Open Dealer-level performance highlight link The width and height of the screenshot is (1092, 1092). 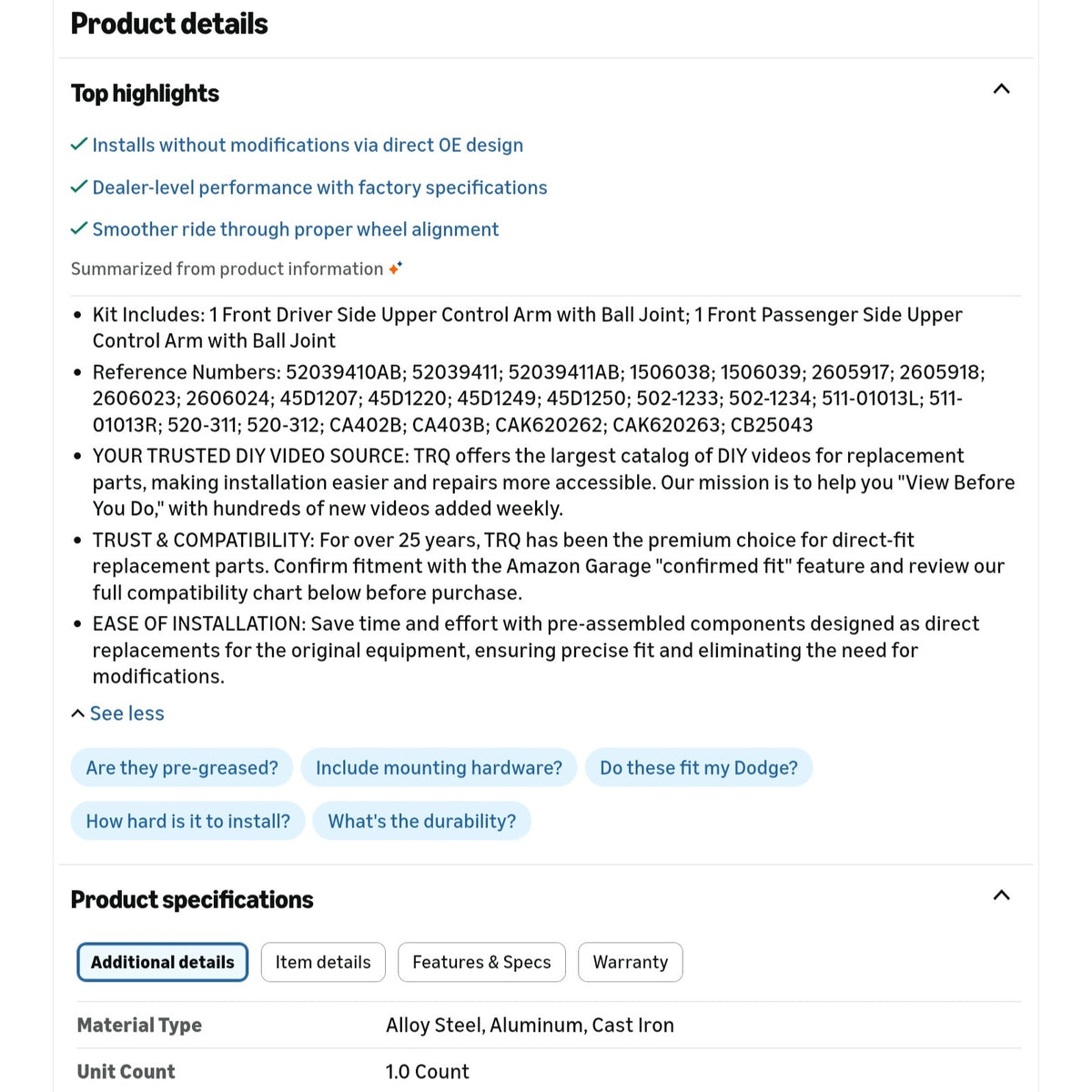(x=319, y=187)
